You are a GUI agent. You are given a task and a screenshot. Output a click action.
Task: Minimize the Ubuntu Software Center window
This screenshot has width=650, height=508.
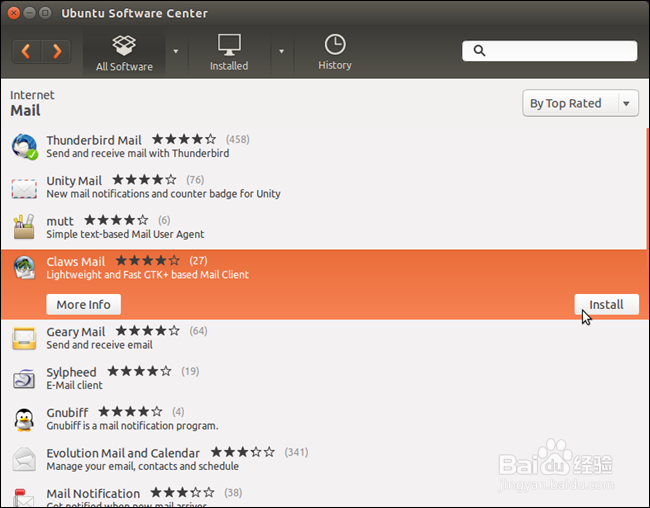point(29,13)
